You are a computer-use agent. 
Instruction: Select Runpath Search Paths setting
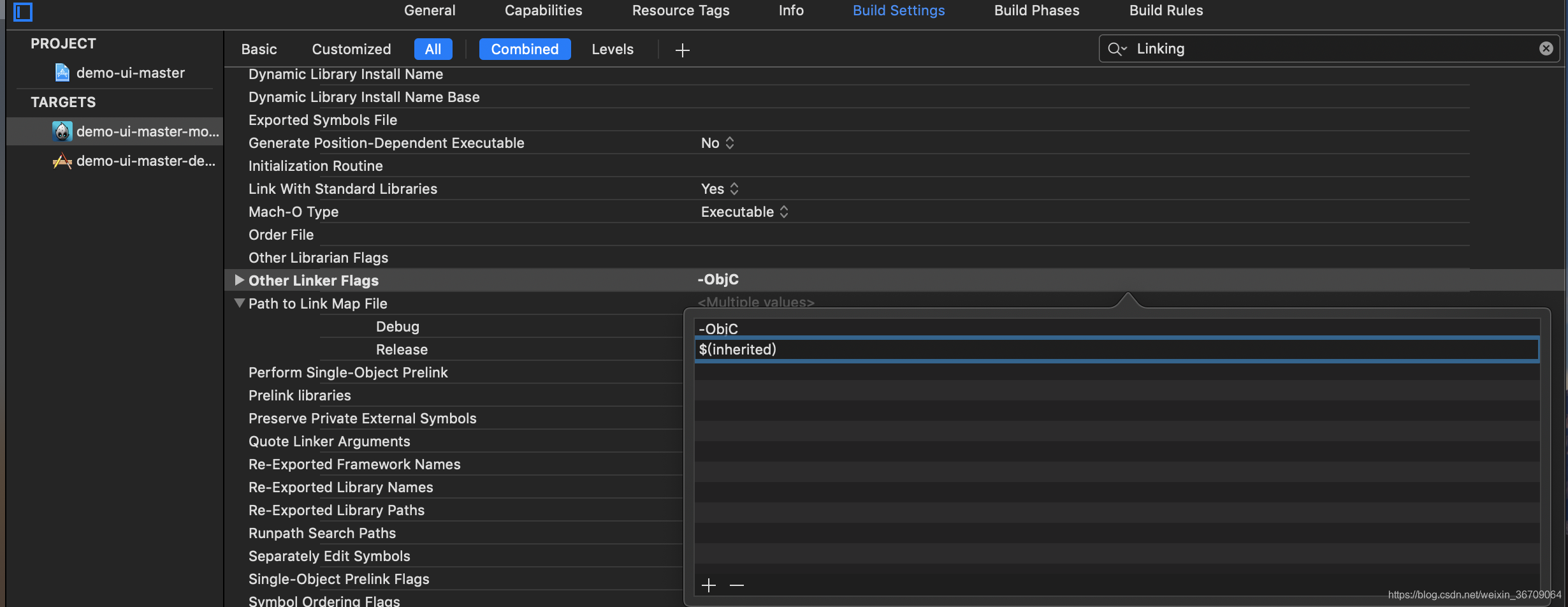[x=322, y=533]
